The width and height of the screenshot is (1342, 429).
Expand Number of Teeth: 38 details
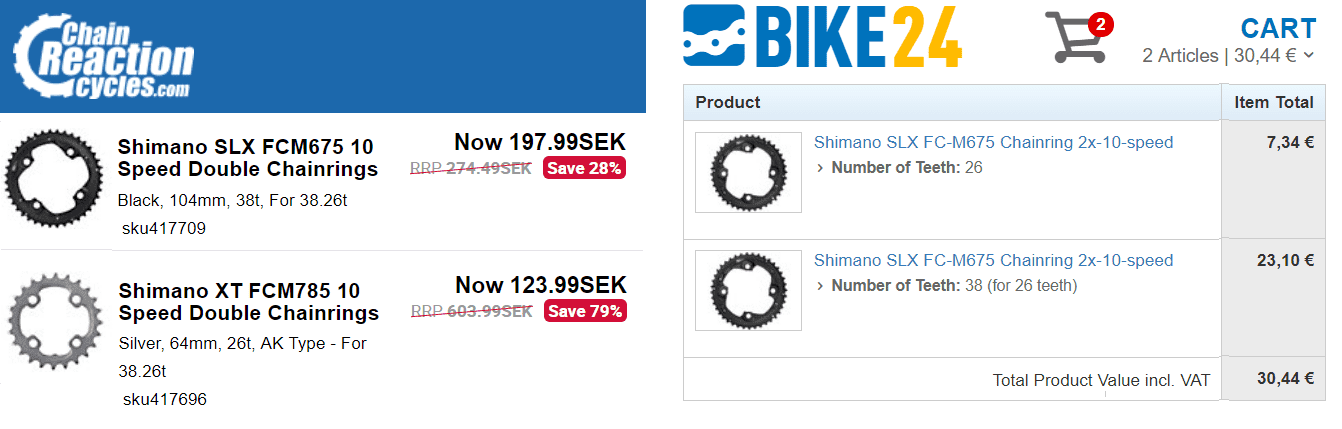[x=821, y=286]
